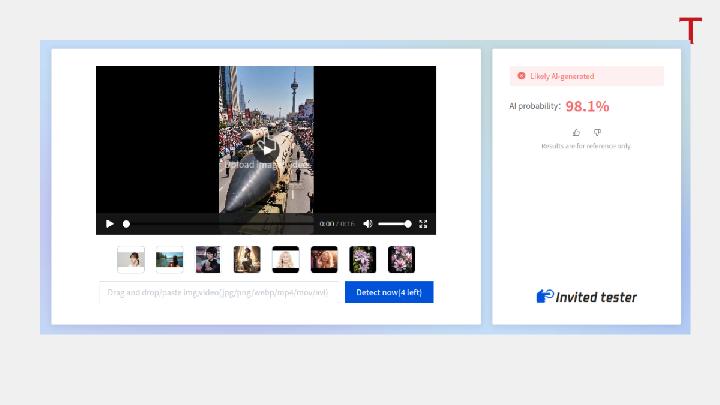Select the sample thumbnail with the lake scenery

(x=169, y=259)
